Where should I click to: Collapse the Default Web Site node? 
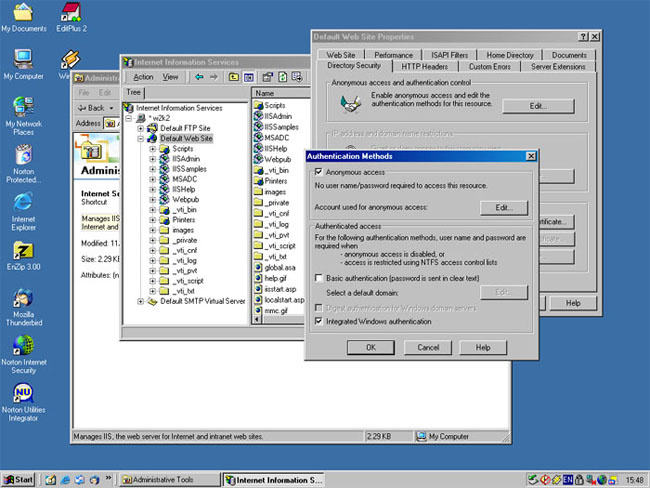[140, 139]
